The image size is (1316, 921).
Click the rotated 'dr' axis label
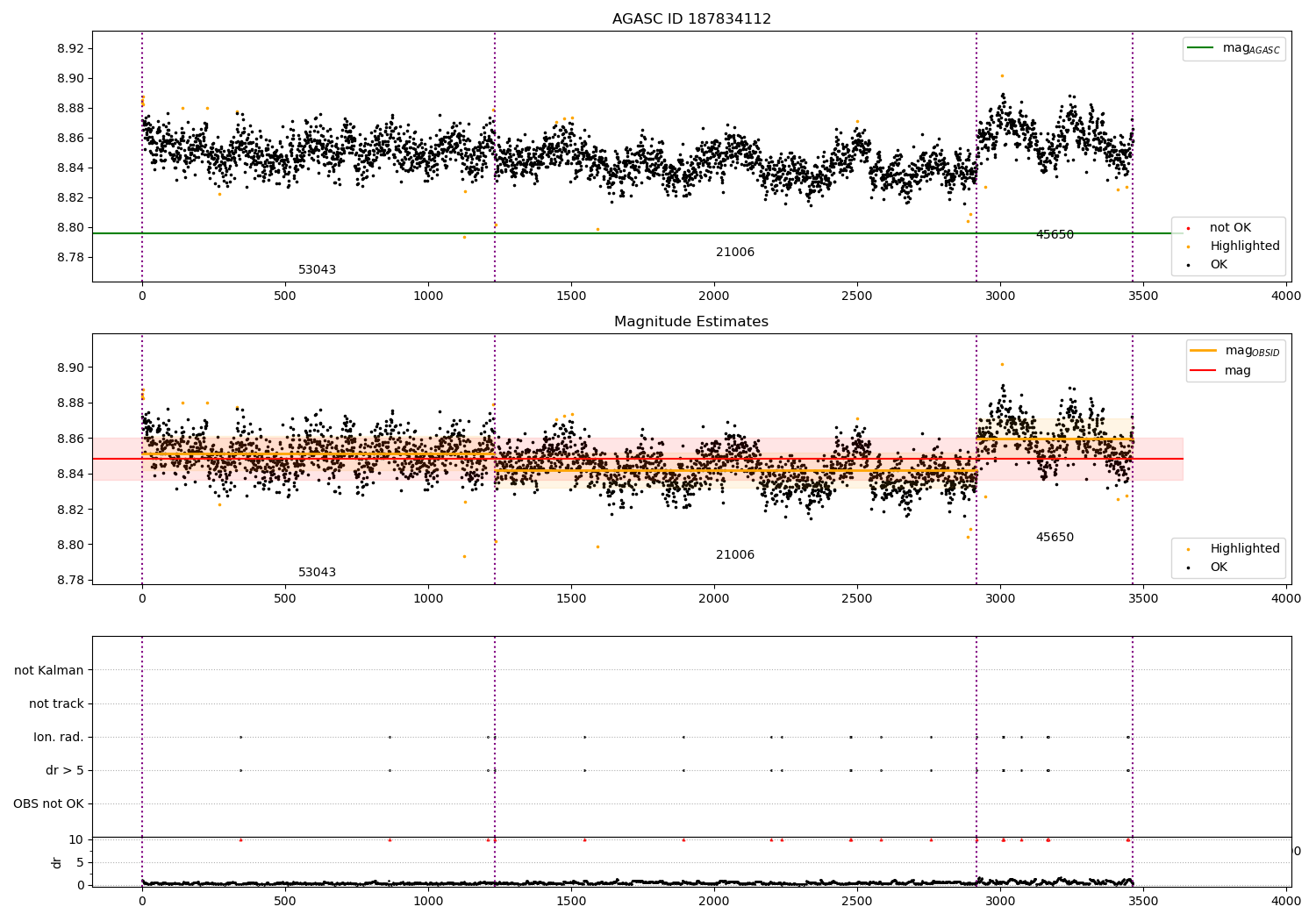(x=57, y=862)
